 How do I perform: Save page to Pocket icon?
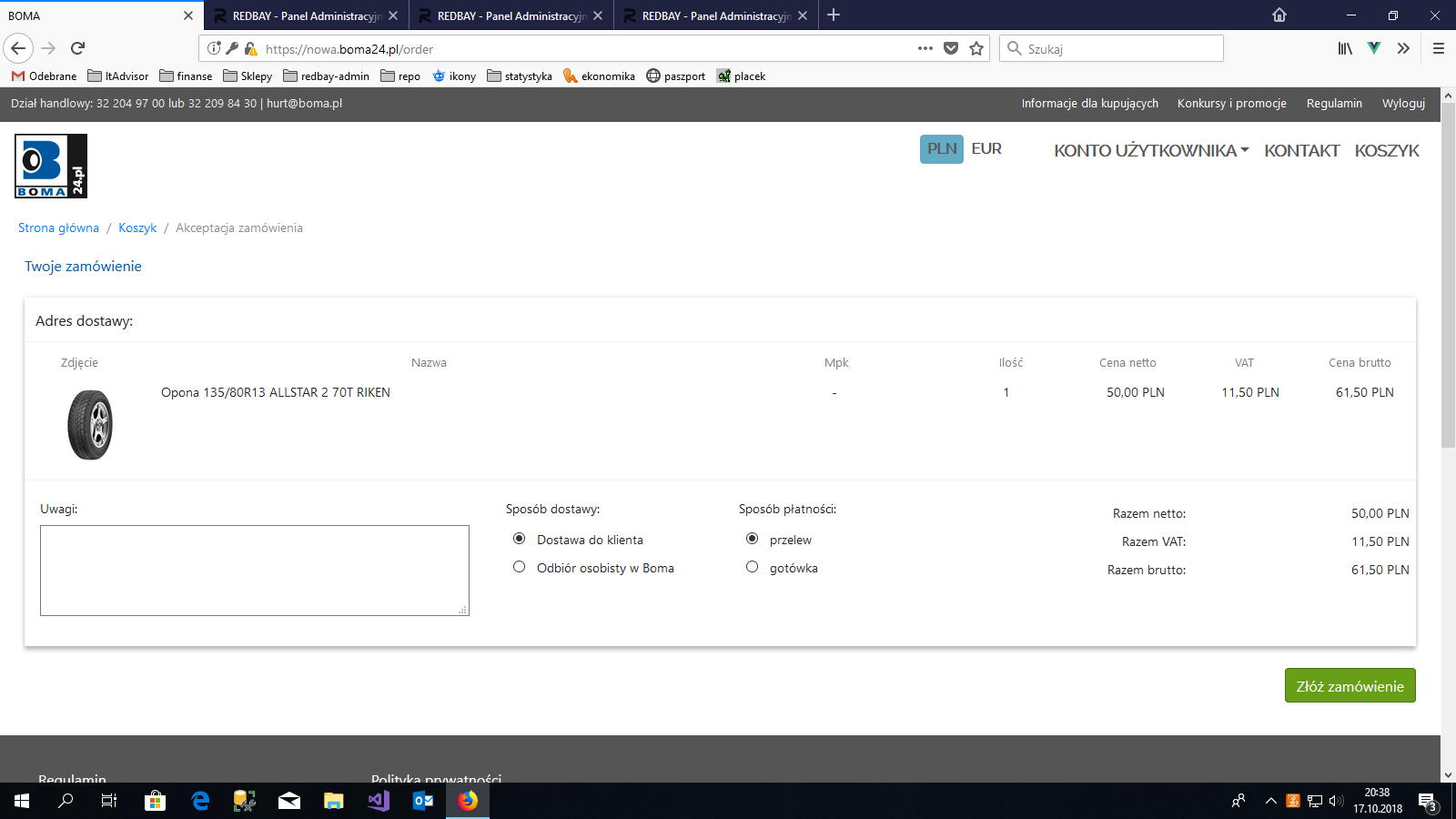tap(951, 49)
